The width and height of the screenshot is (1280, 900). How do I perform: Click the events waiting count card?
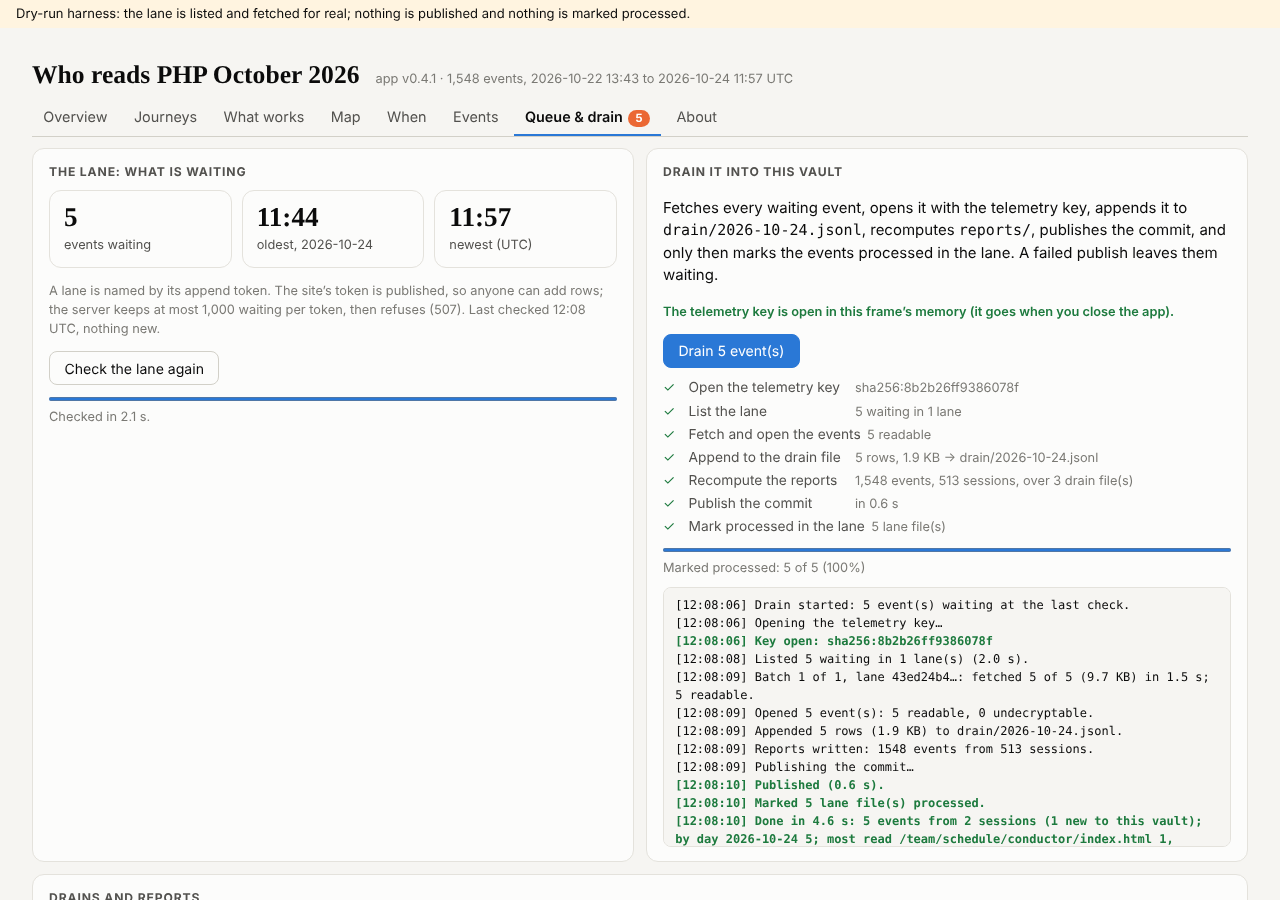pyautogui.click(x=140, y=229)
